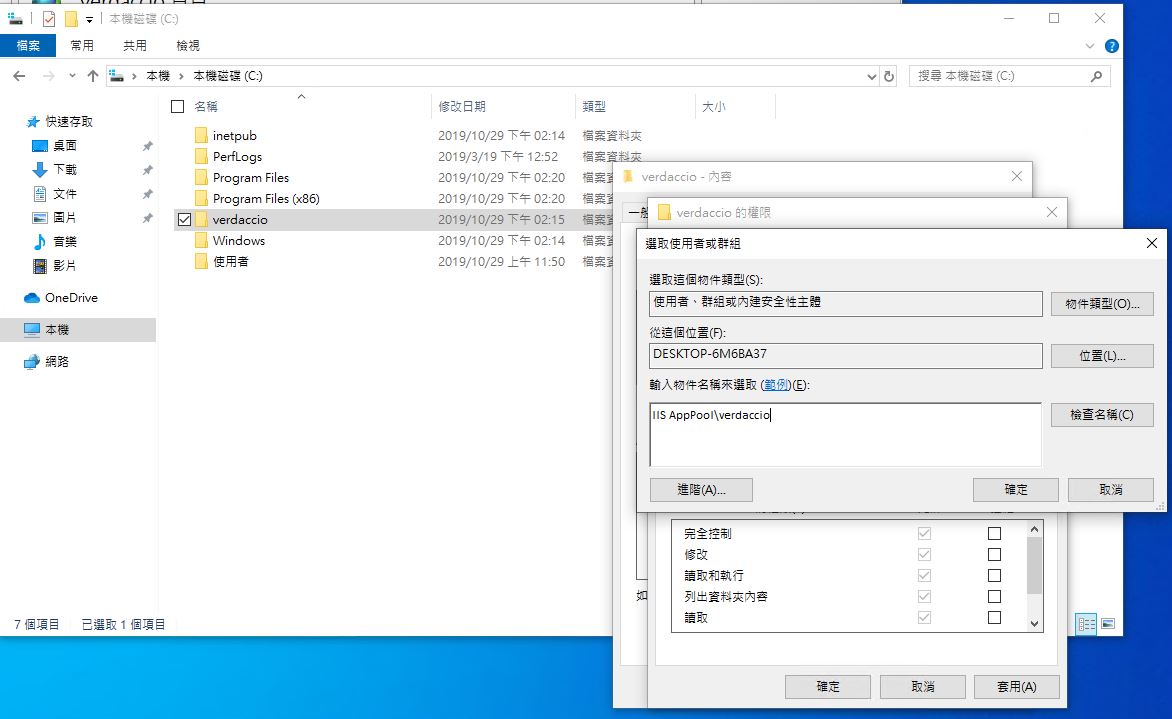Click the Program Files folder icon

tap(201, 177)
